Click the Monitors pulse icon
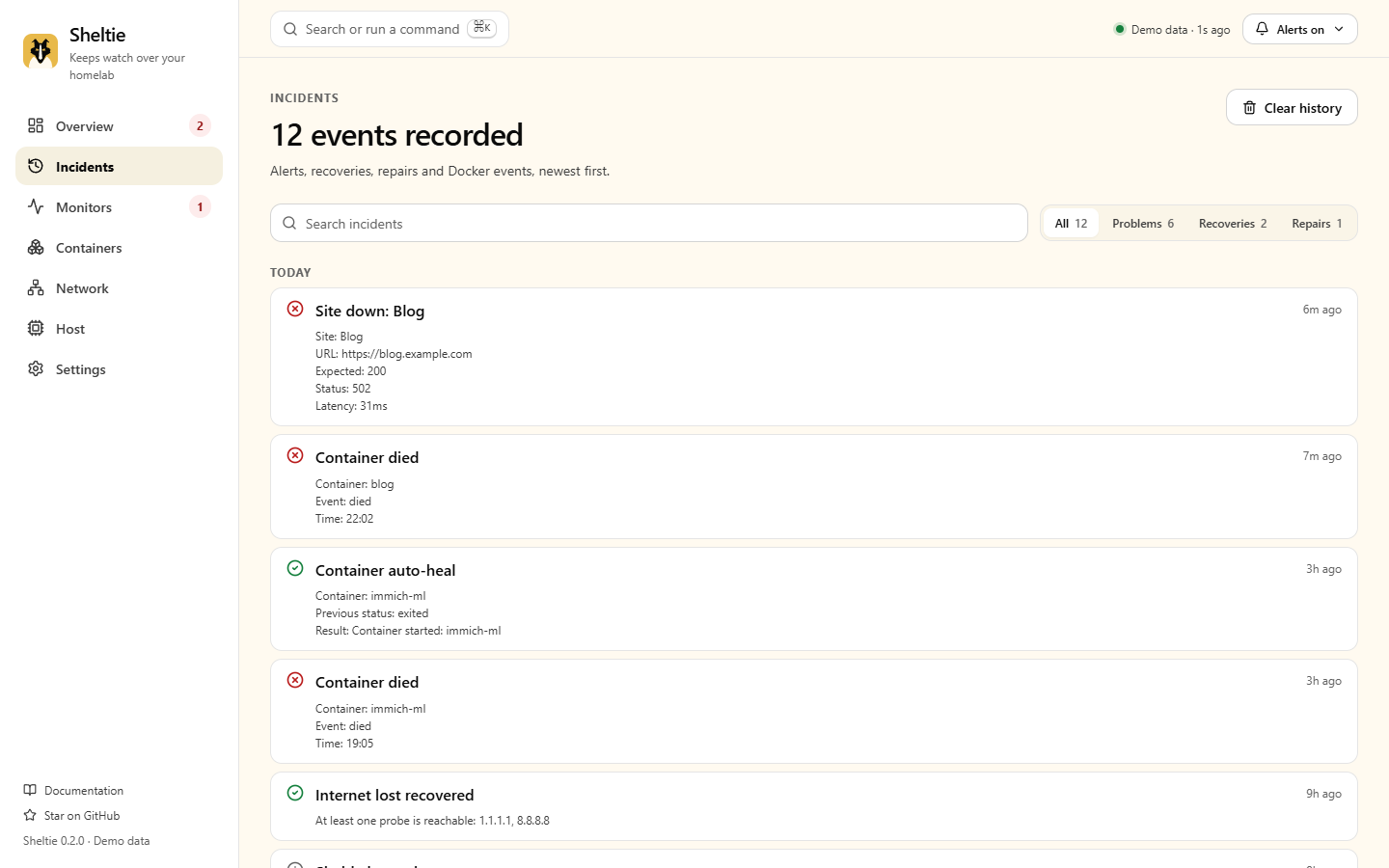This screenshot has width=1389, height=868. (x=36, y=206)
